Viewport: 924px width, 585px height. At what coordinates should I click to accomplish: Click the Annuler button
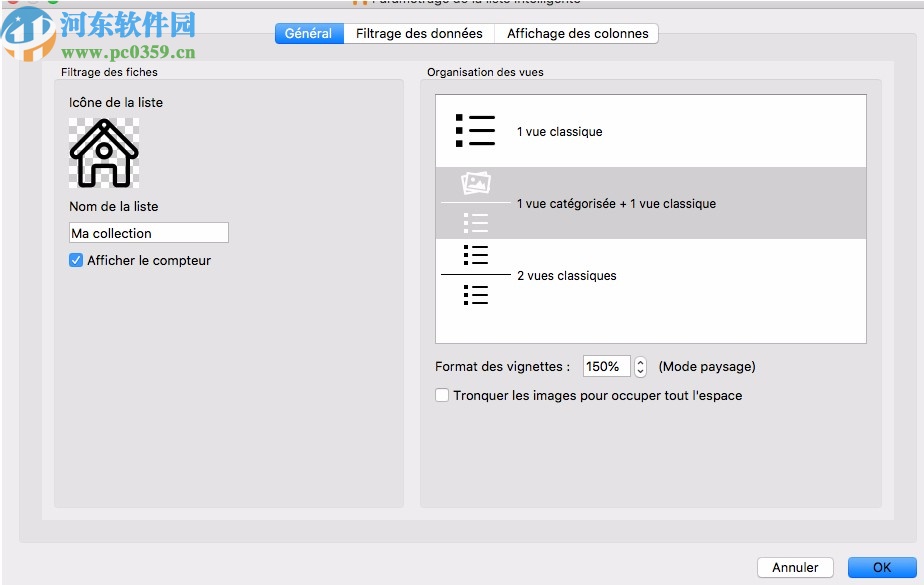(x=795, y=567)
